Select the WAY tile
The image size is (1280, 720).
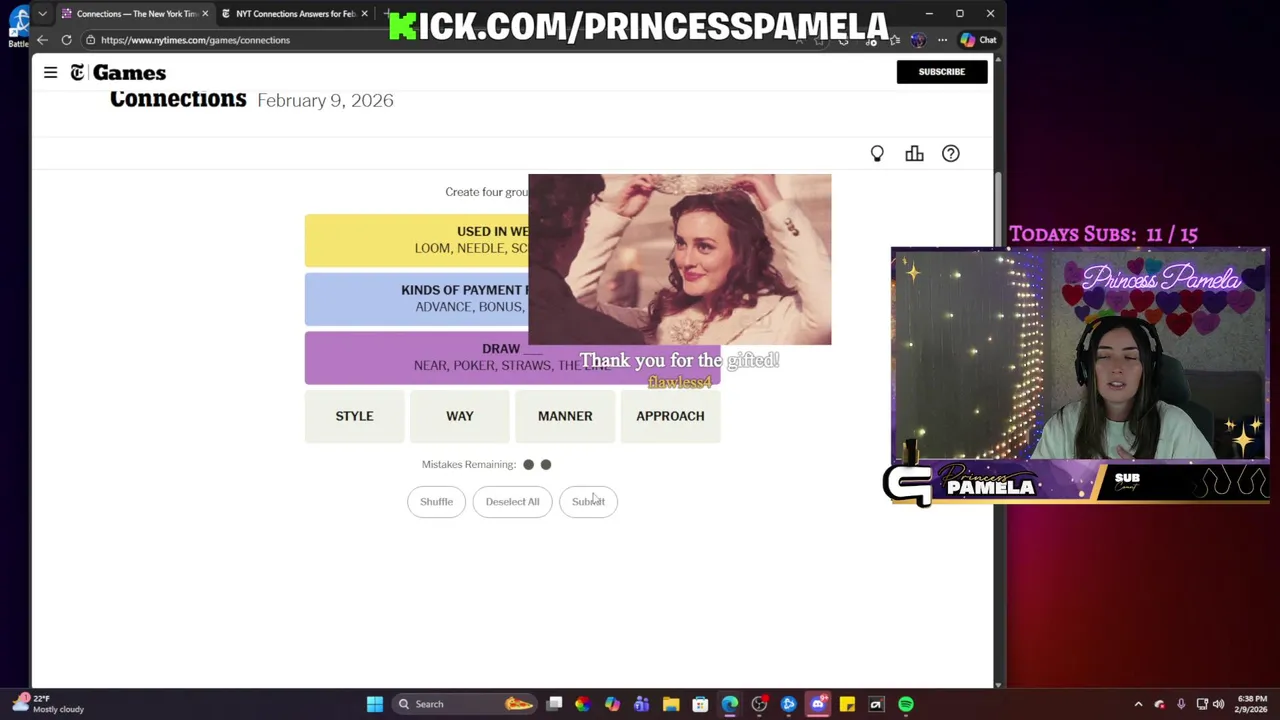pyautogui.click(x=460, y=416)
